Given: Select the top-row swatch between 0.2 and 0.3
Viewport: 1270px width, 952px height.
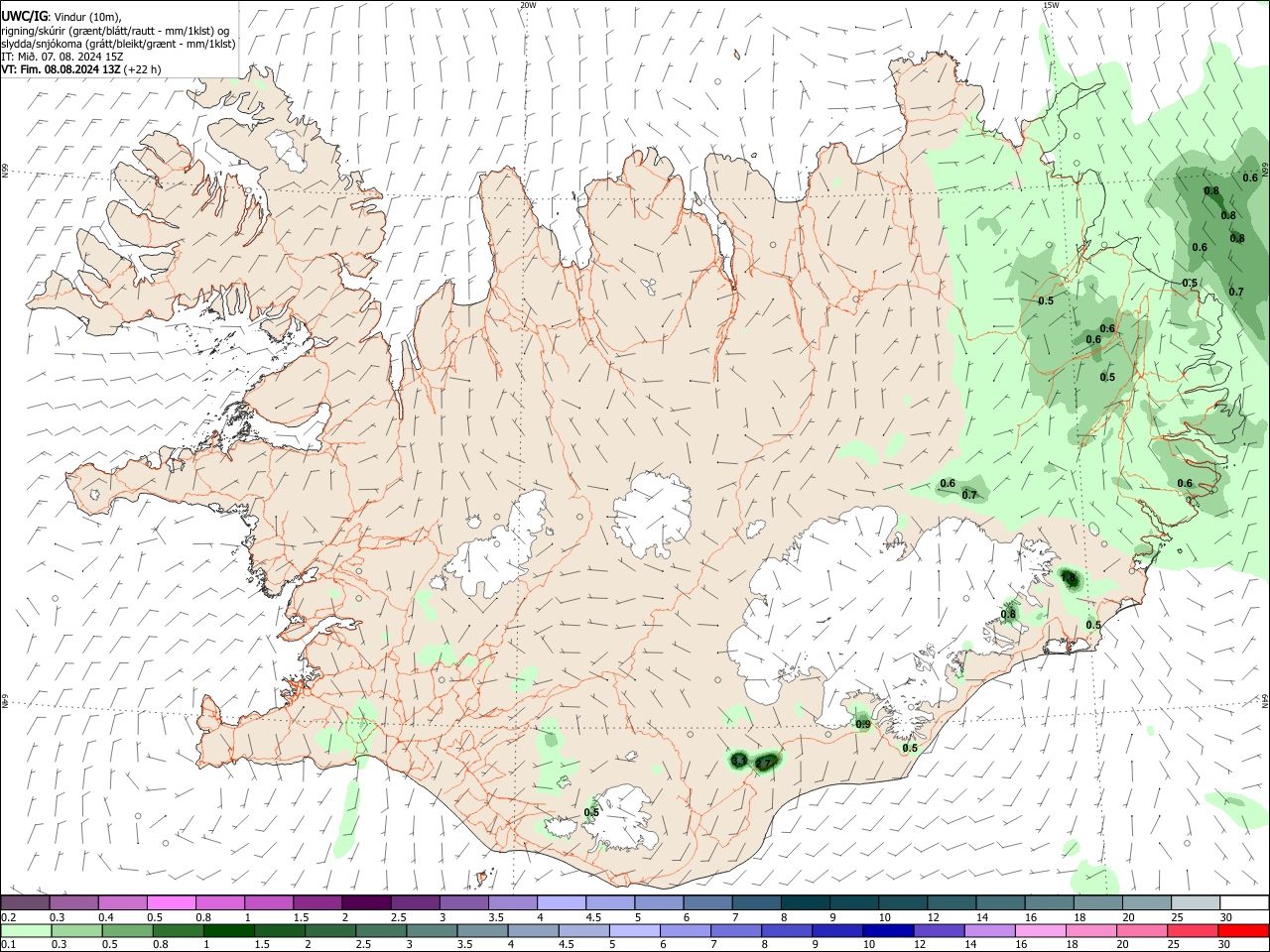Looking at the screenshot, I should tap(25, 902).
